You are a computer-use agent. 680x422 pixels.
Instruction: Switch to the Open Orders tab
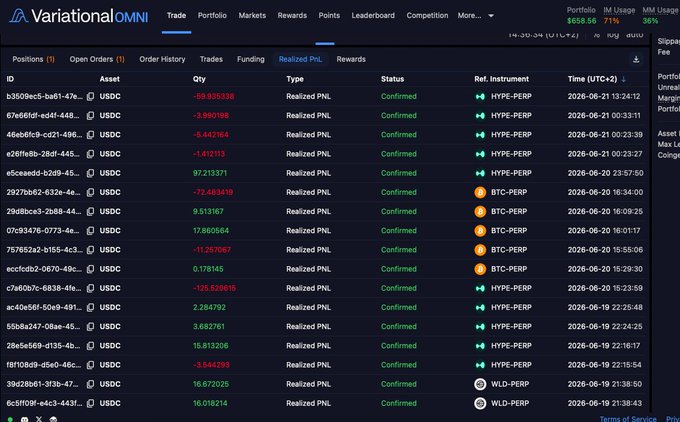coord(97,59)
